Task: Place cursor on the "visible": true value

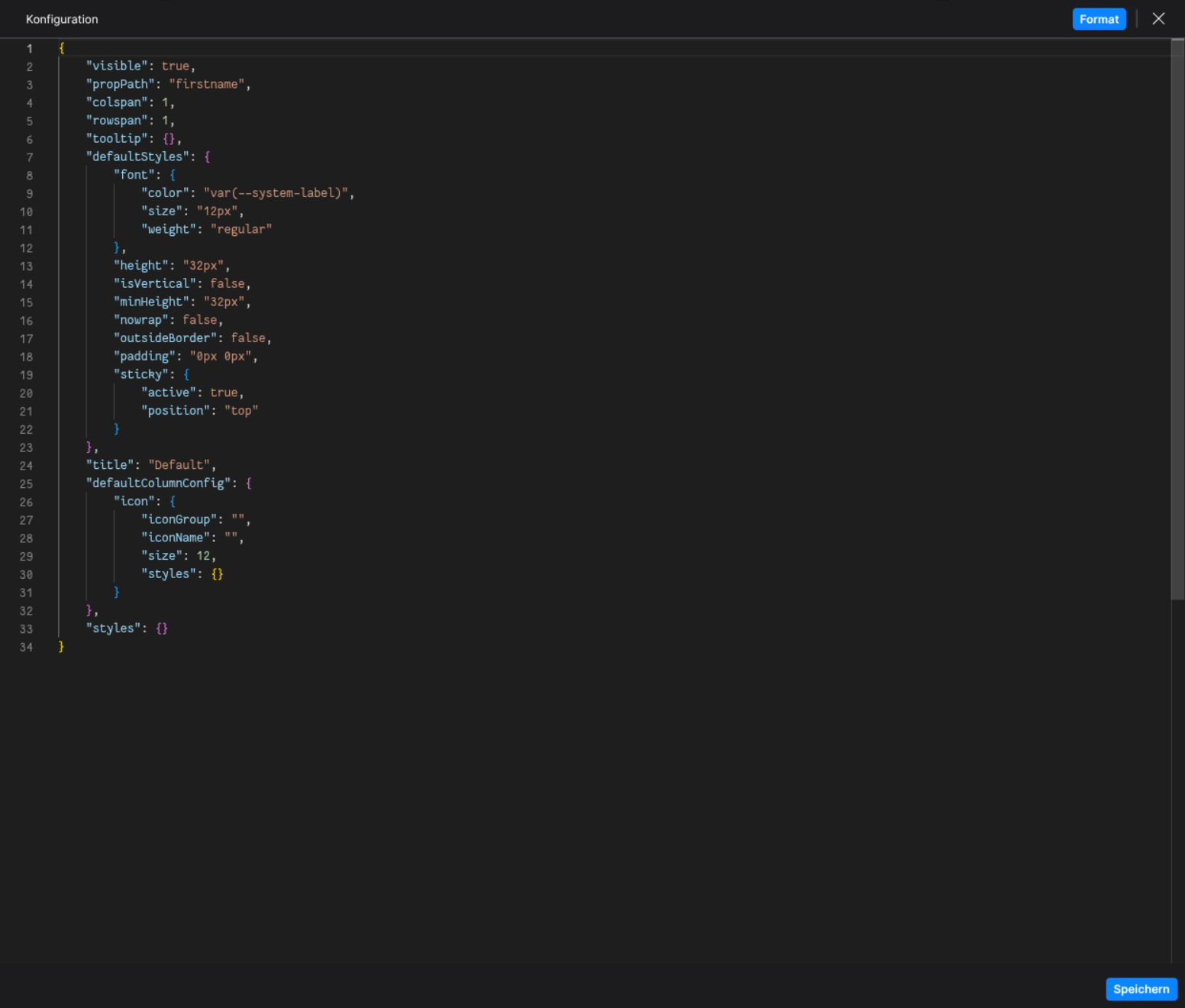Action: coord(176,66)
